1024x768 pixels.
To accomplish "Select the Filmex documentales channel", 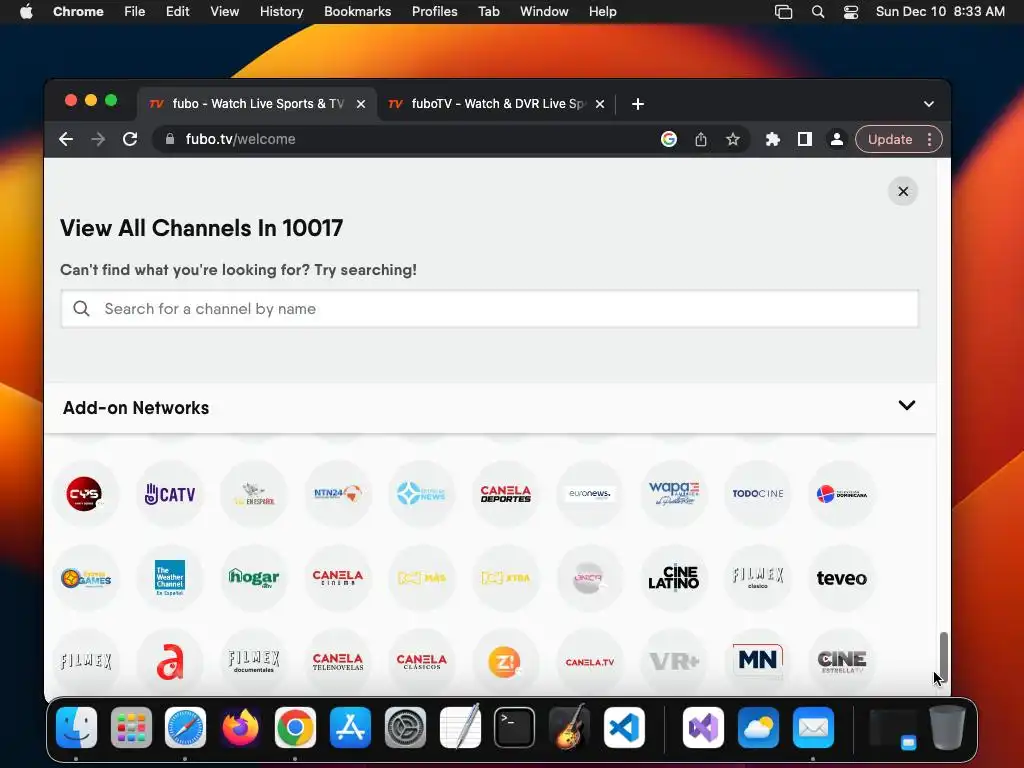I will 254,662.
